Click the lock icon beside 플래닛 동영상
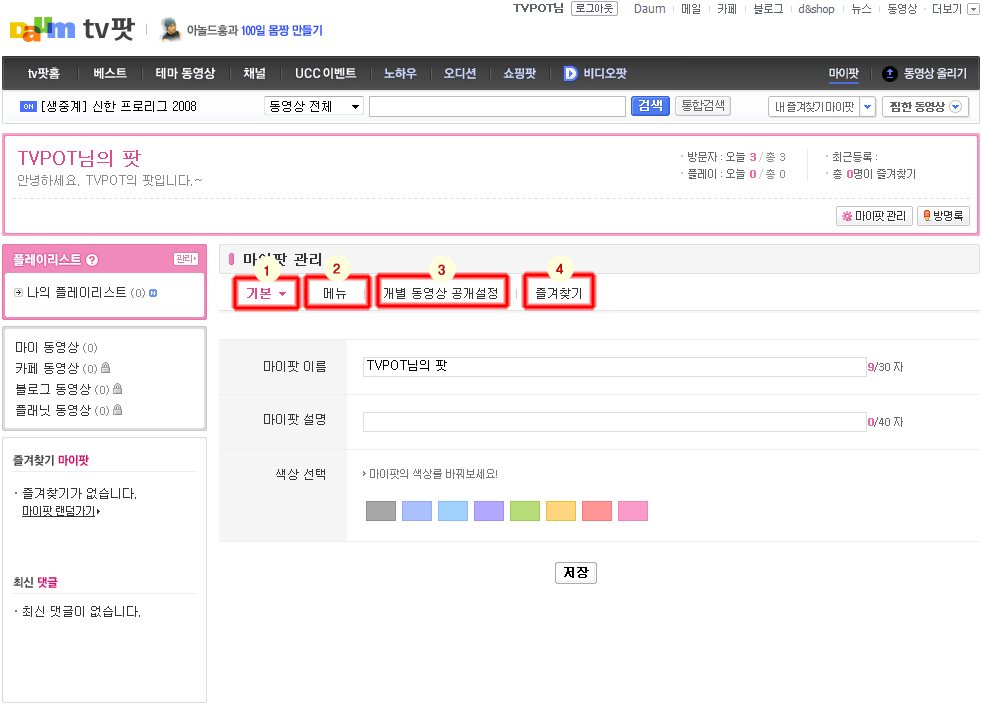This screenshot has height=707, width=983. 117,410
